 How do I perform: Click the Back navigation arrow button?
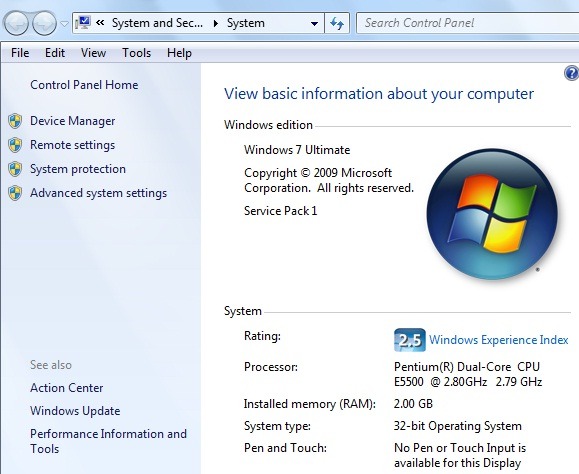coord(16,23)
